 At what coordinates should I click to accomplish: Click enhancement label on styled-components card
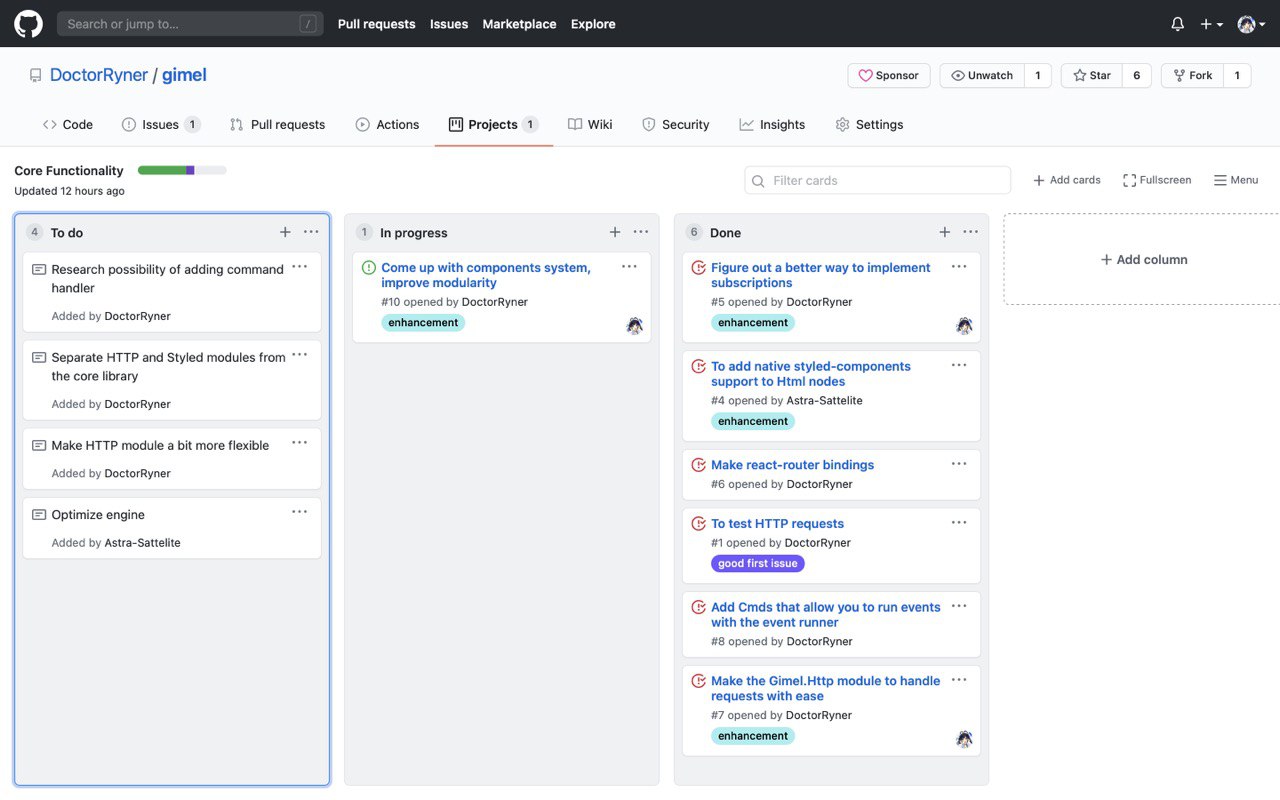coord(753,422)
